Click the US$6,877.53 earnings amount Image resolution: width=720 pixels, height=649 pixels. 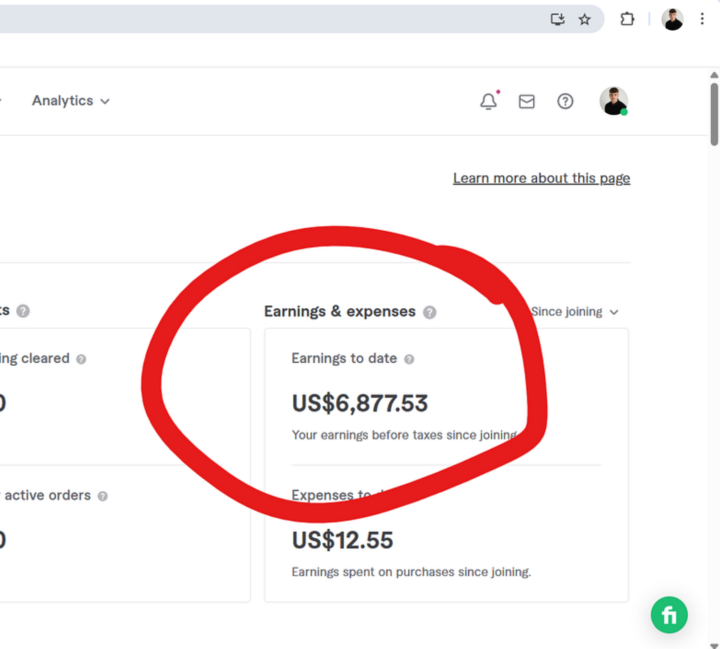[x=360, y=403]
